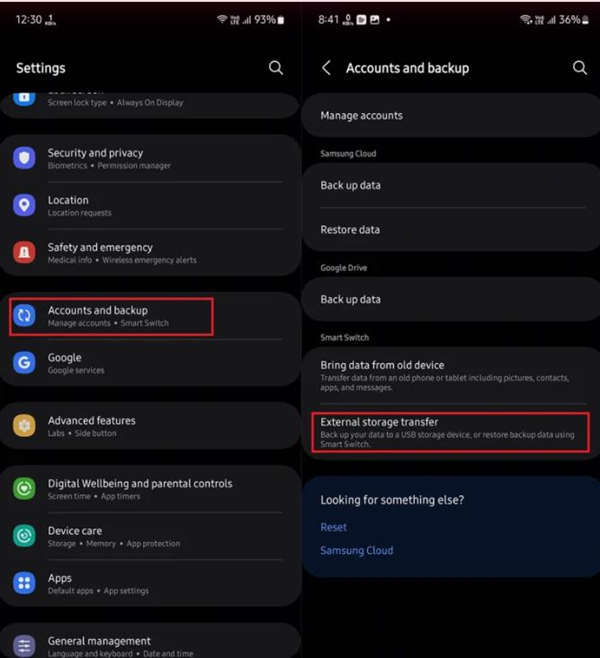Open External storage transfer
This screenshot has width=600, height=658.
point(451,432)
